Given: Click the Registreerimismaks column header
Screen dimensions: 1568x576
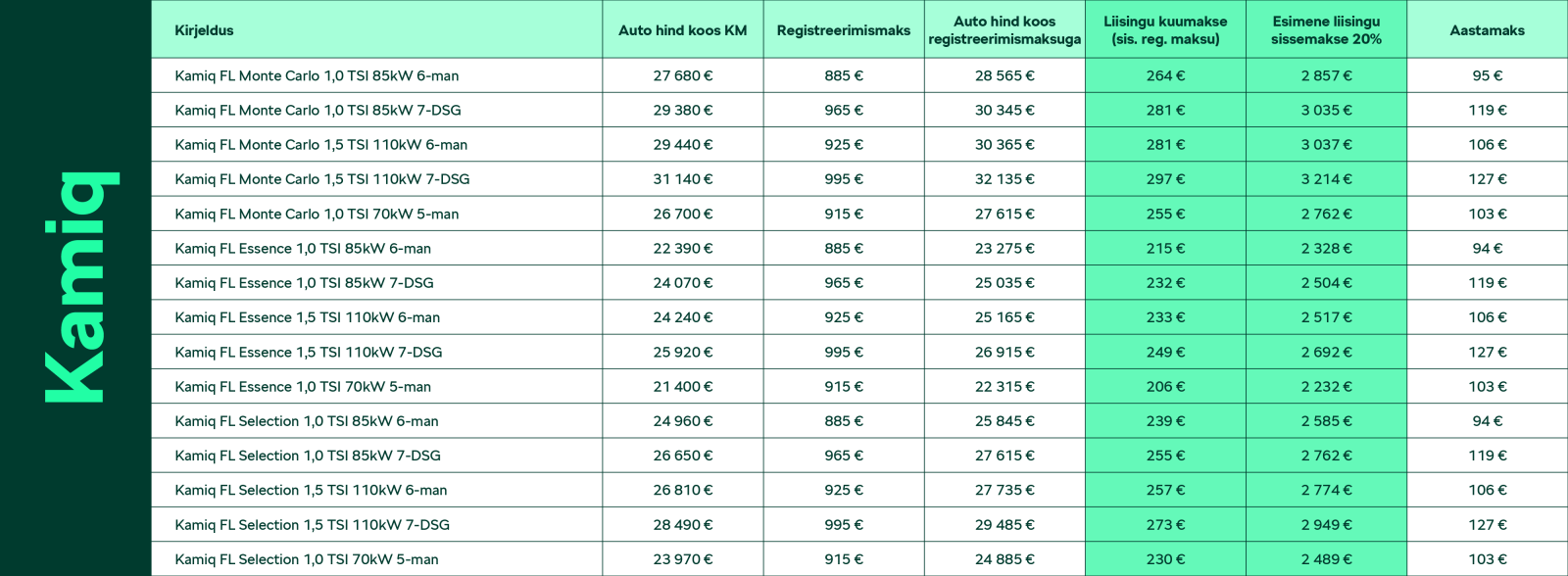Looking at the screenshot, I should 844,29.
